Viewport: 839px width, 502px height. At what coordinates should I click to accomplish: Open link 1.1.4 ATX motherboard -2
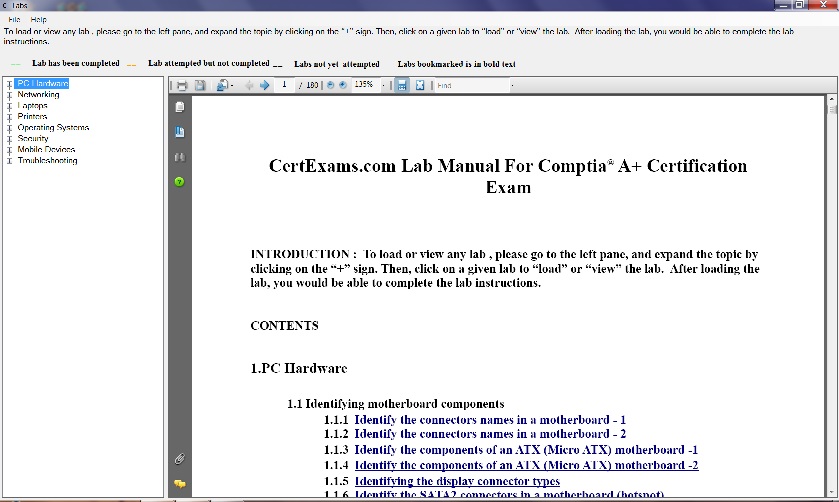coord(527,465)
